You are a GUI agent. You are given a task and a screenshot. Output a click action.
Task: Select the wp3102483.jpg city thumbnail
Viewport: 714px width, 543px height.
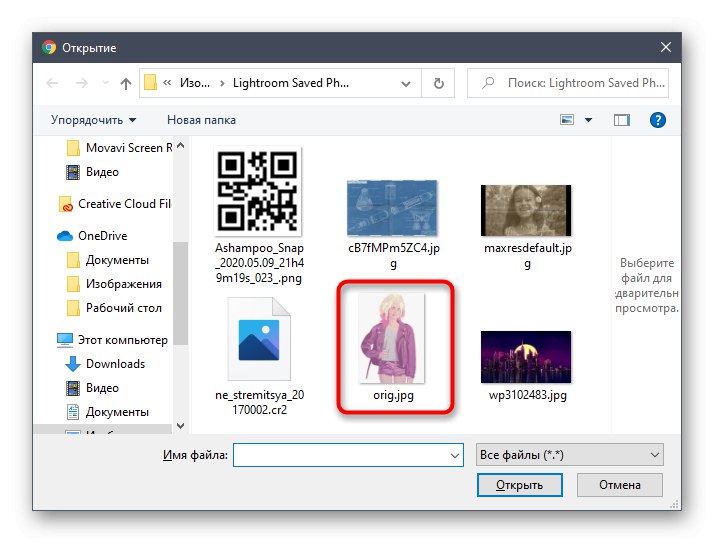526,357
